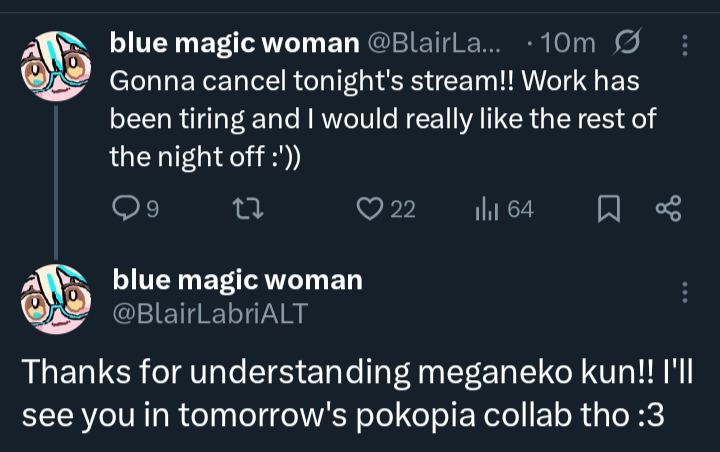Screen dimensions: 720x452
Task: Click the repost arrows icon
Action: point(245,209)
